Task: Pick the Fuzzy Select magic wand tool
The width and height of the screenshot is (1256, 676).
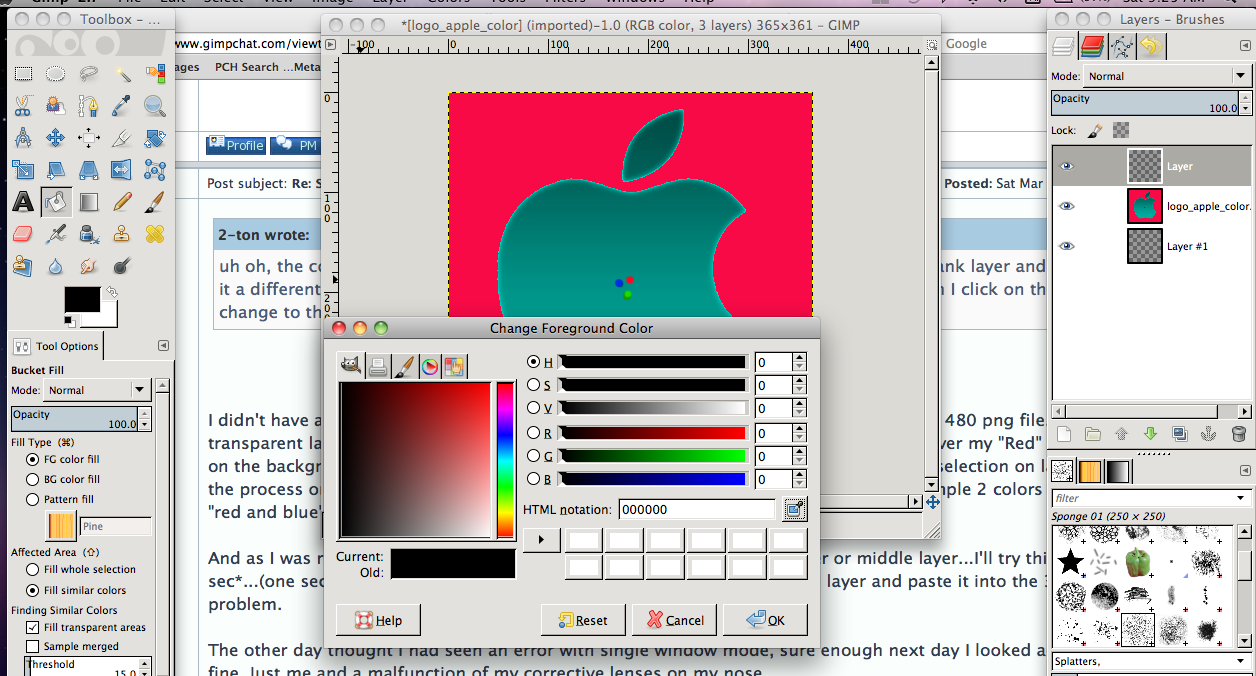Action: 122,73
